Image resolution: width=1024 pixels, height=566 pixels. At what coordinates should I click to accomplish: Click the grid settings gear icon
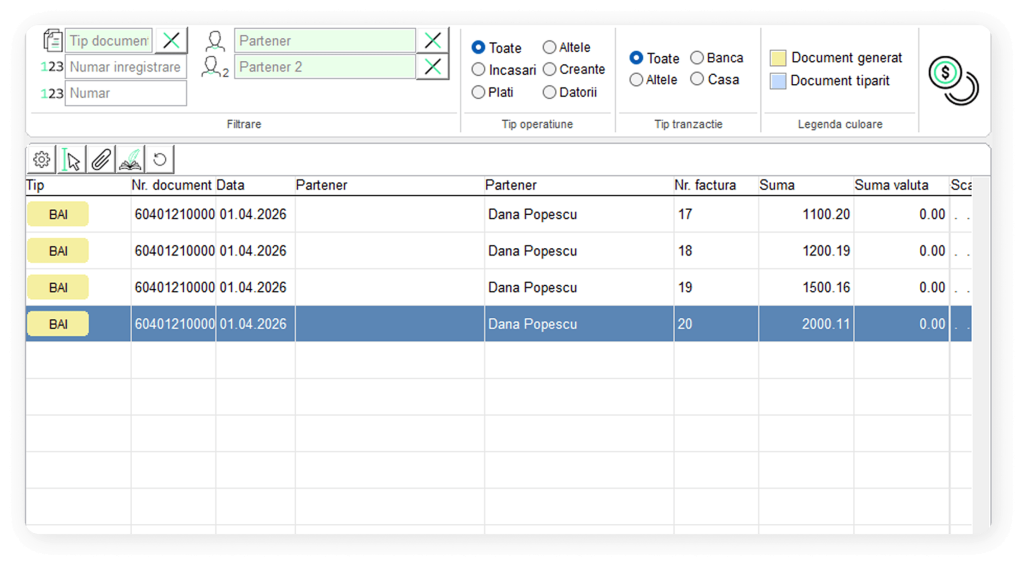pyautogui.click(x=42, y=160)
